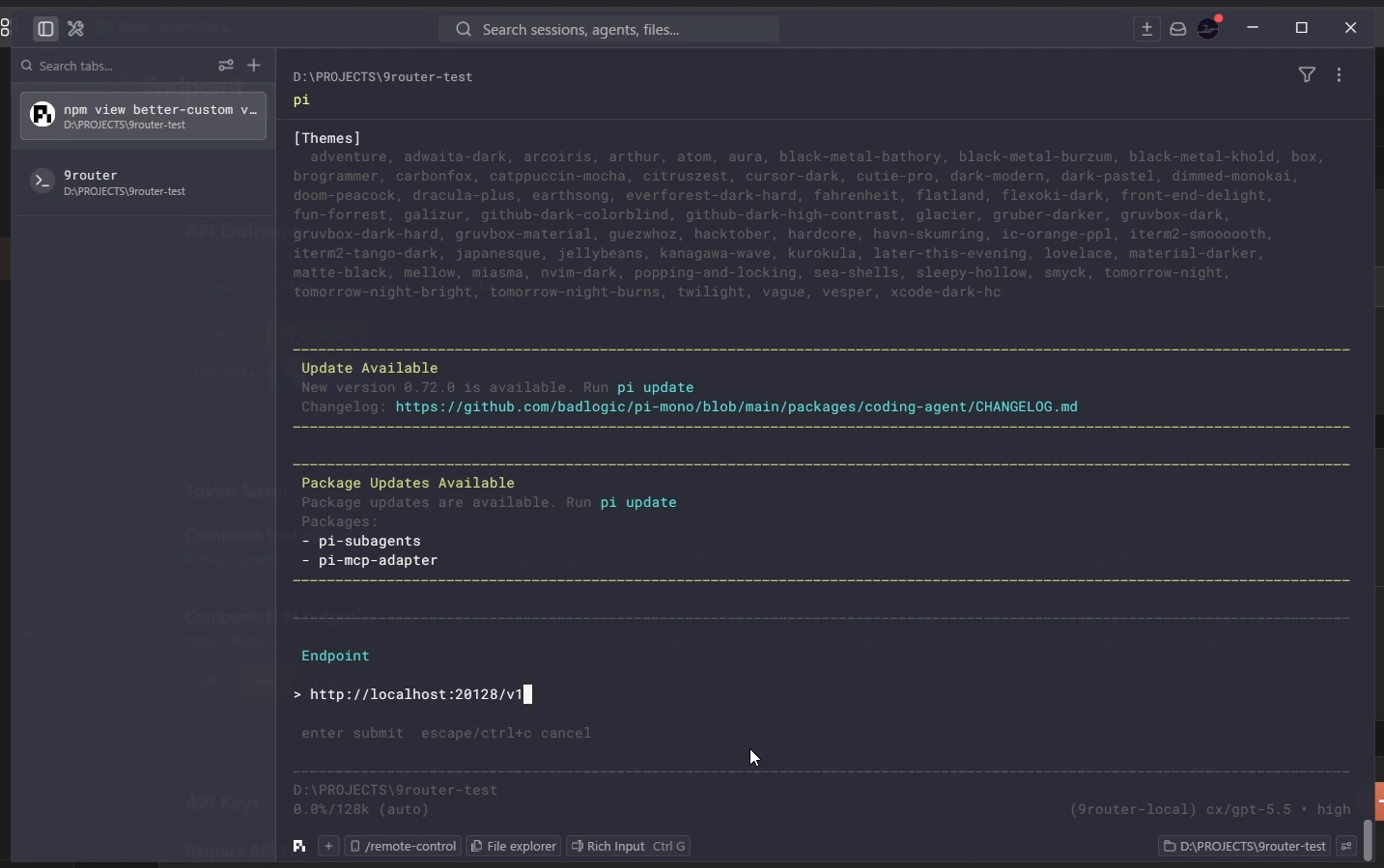The image size is (1384, 868).
Task: Click the 'Endpoint' label
Action: pos(336,657)
